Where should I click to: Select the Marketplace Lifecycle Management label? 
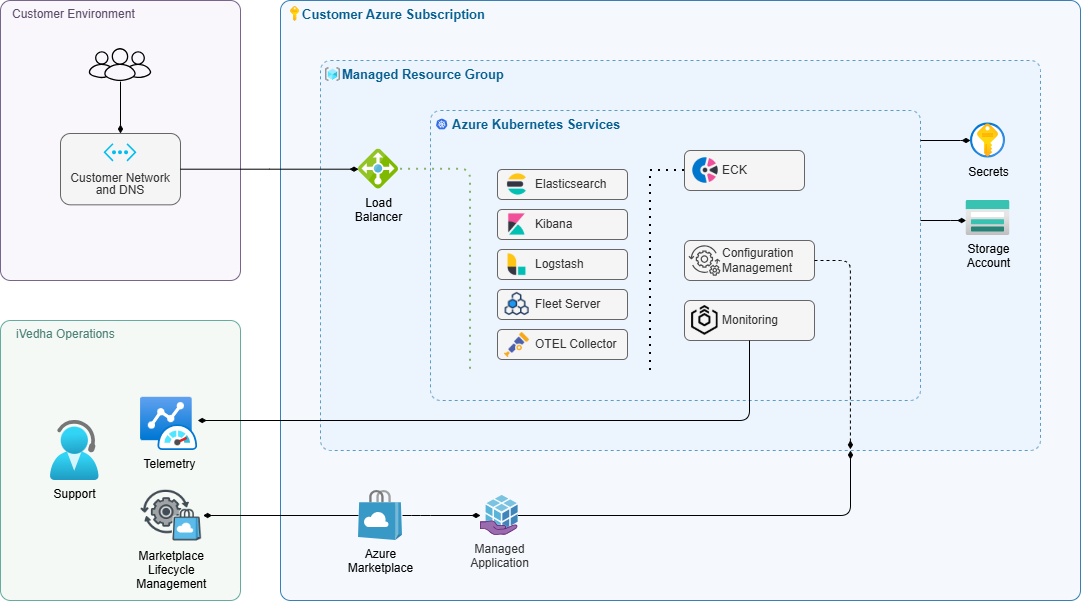(171, 570)
